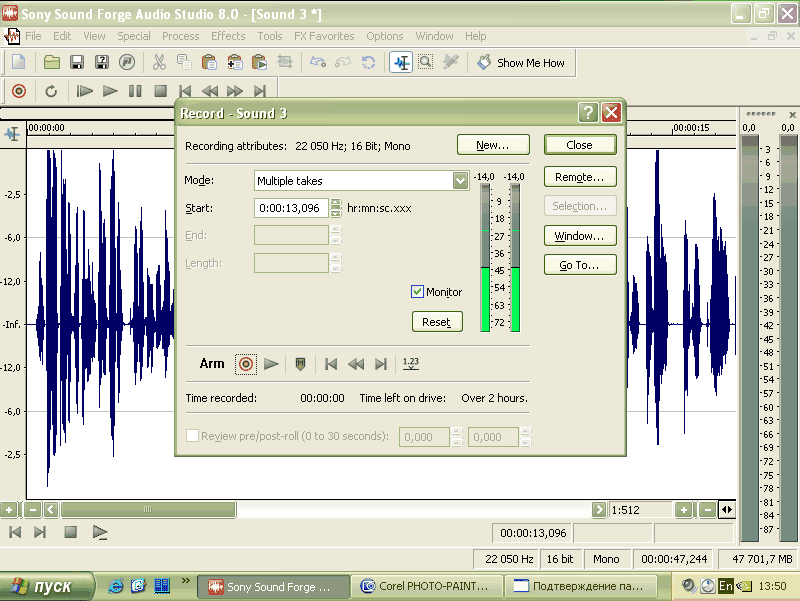Image resolution: width=800 pixels, height=601 pixels.
Task: Select the Magnify tool in the toolbar
Action: point(426,63)
